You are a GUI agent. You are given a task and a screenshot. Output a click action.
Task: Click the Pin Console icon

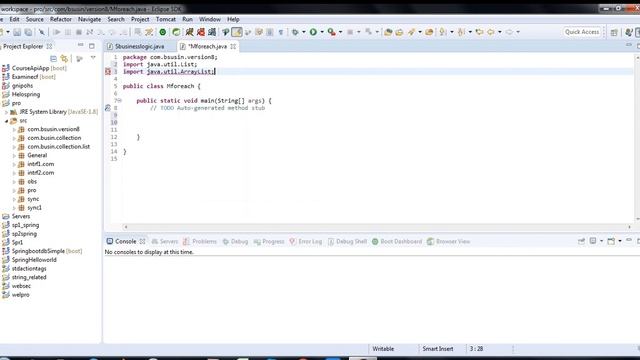click(x=581, y=241)
